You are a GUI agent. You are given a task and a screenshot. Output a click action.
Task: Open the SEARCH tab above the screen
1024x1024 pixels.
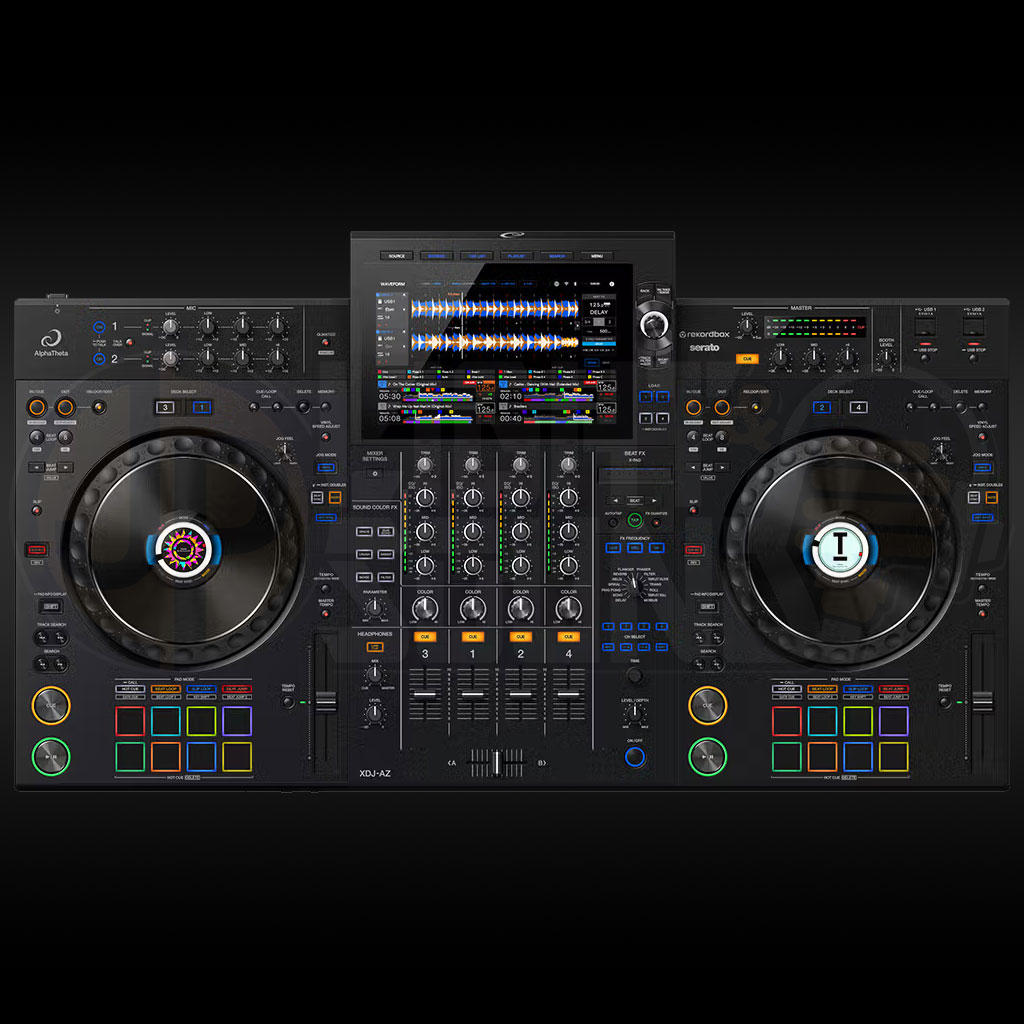tap(556, 256)
